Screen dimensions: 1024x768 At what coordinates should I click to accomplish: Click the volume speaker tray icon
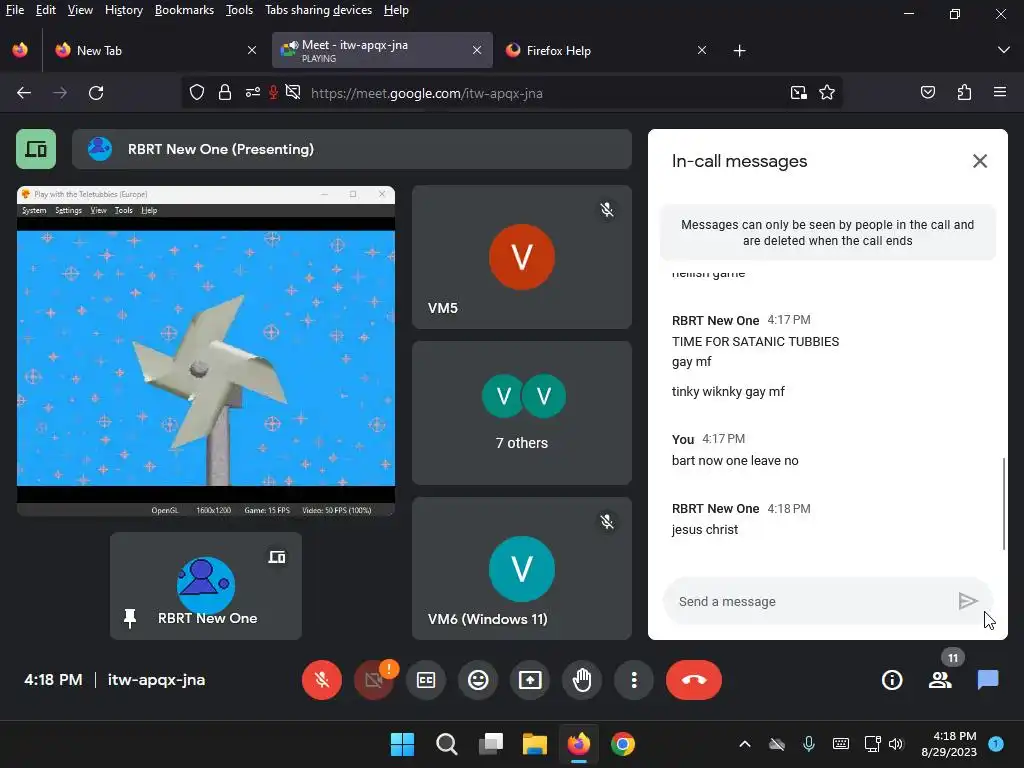(896, 744)
